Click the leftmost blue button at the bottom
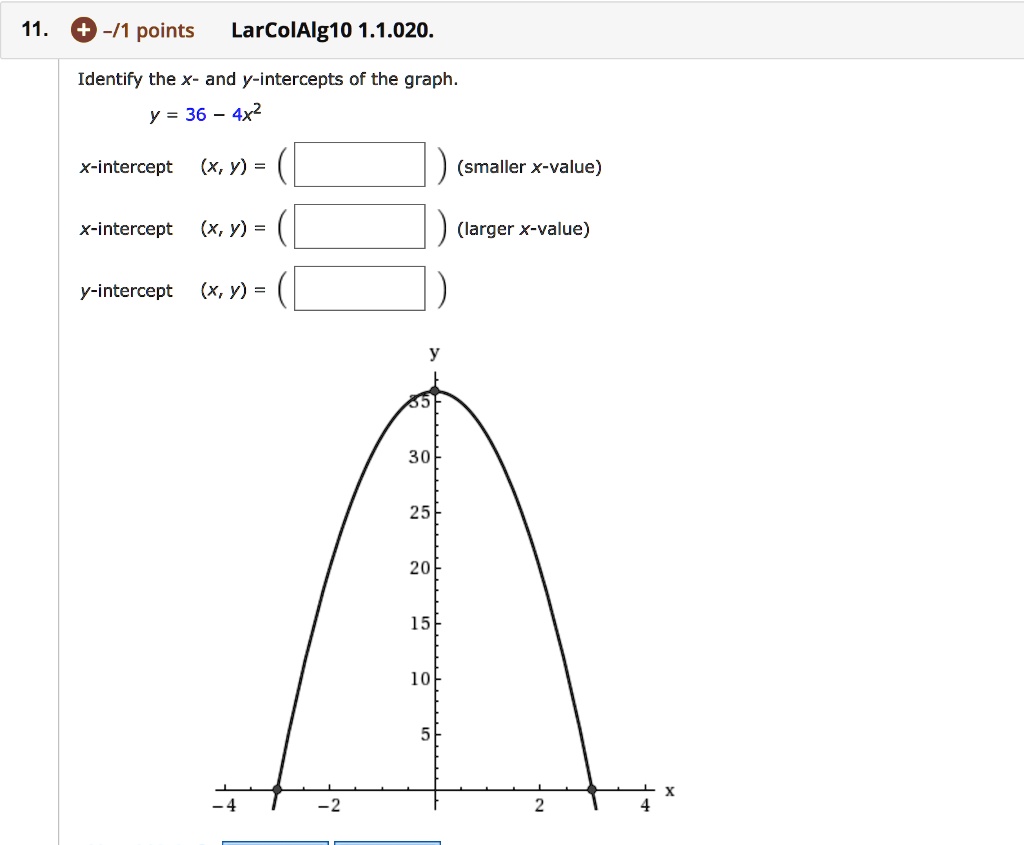This screenshot has height=845, width=1024. click(x=275, y=841)
